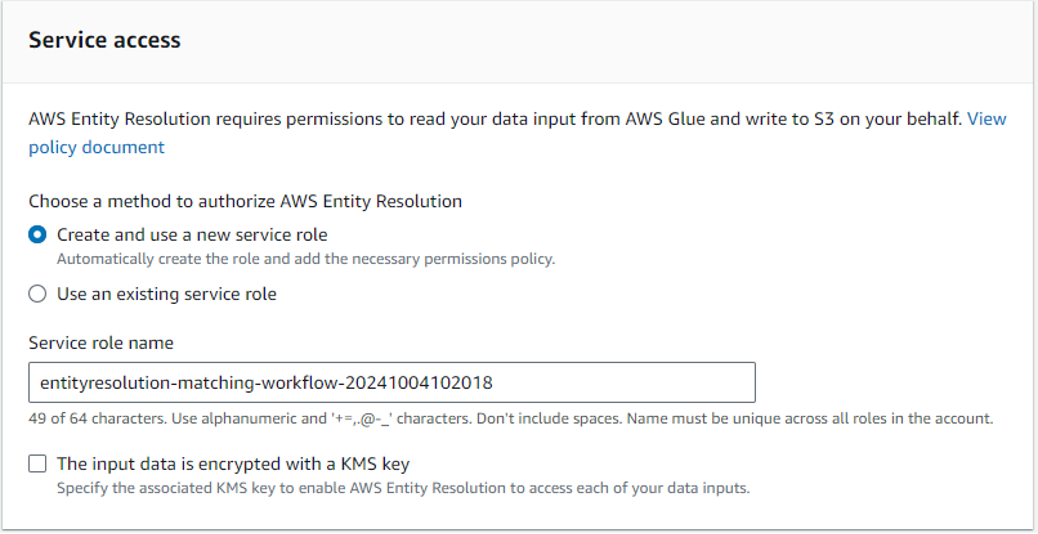Click the 'Choose a method to authorize' text
Viewport: 1038px width, 534px height.
point(245,201)
